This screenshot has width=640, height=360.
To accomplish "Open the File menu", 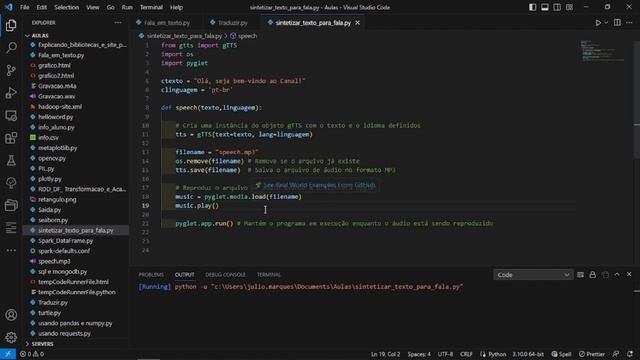I will pyautogui.click(x=24, y=7).
